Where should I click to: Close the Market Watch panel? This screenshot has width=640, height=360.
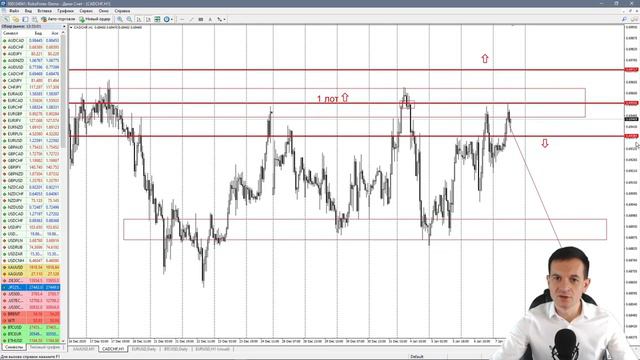click(x=64, y=27)
